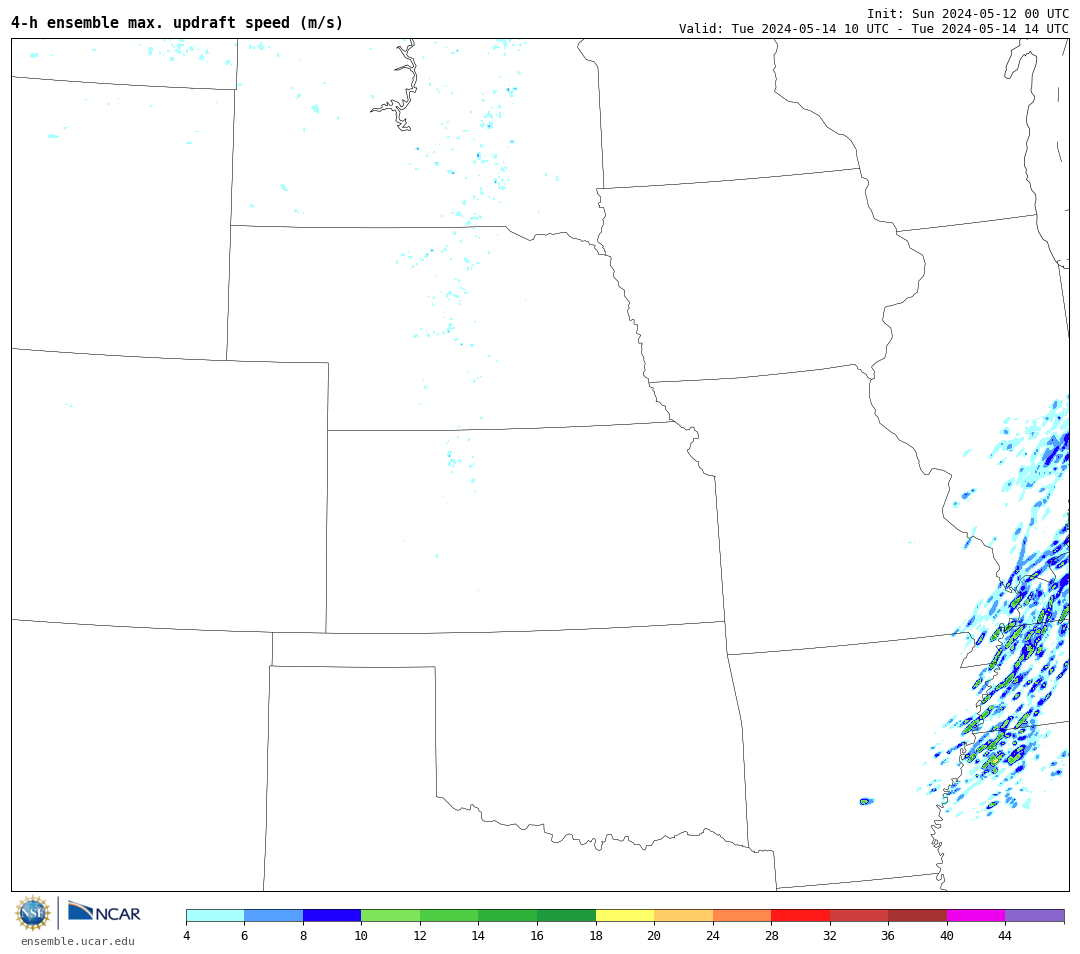Open the ensemble.ucar.edu text link
The width and height of the screenshot is (1080, 954).
tap(77, 941)
